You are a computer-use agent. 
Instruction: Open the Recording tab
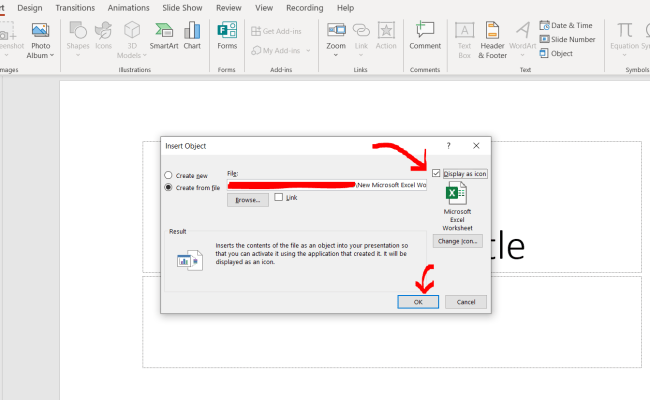(x=305, y=8)
